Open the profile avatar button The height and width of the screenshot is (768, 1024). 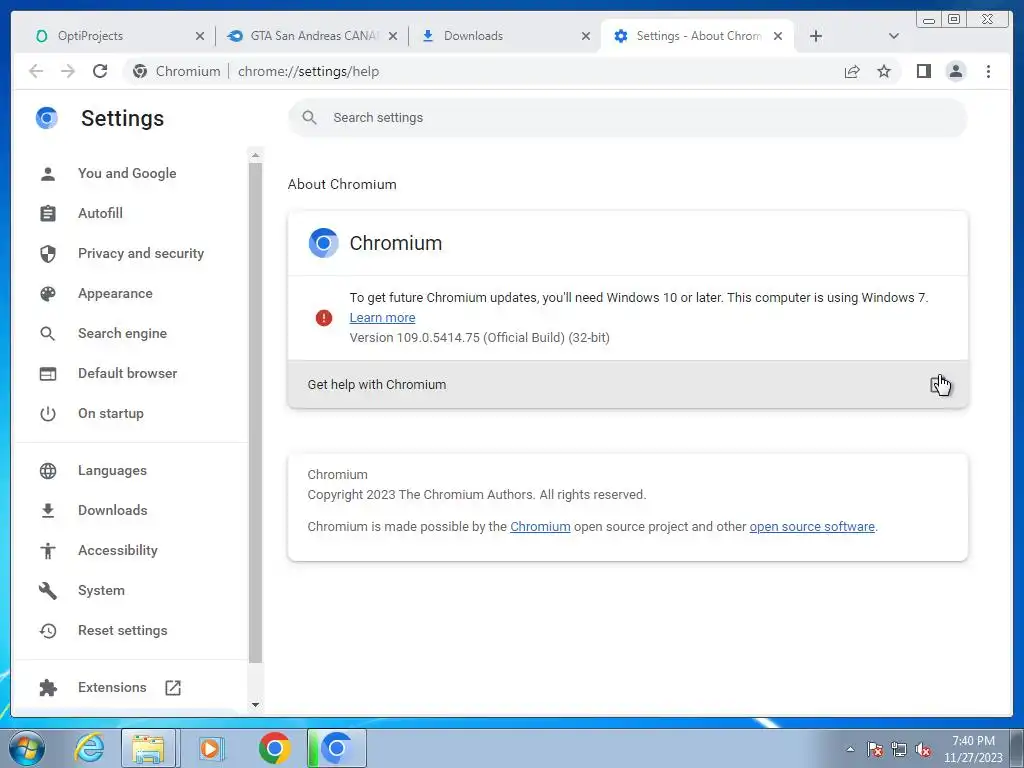(955, 71)
